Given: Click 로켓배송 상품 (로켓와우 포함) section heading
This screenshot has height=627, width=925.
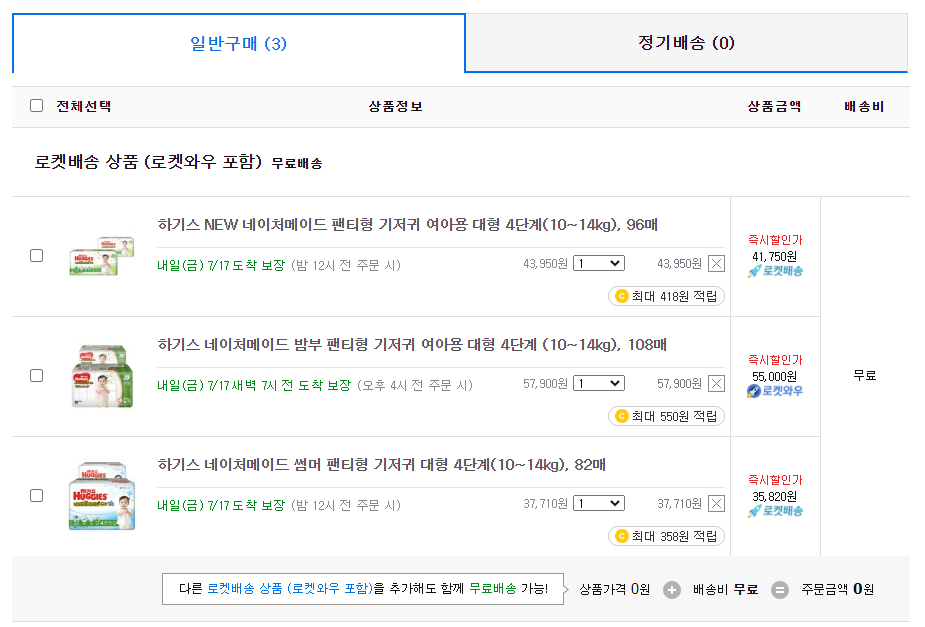Looking at the screenshot, I should [148, 162].
